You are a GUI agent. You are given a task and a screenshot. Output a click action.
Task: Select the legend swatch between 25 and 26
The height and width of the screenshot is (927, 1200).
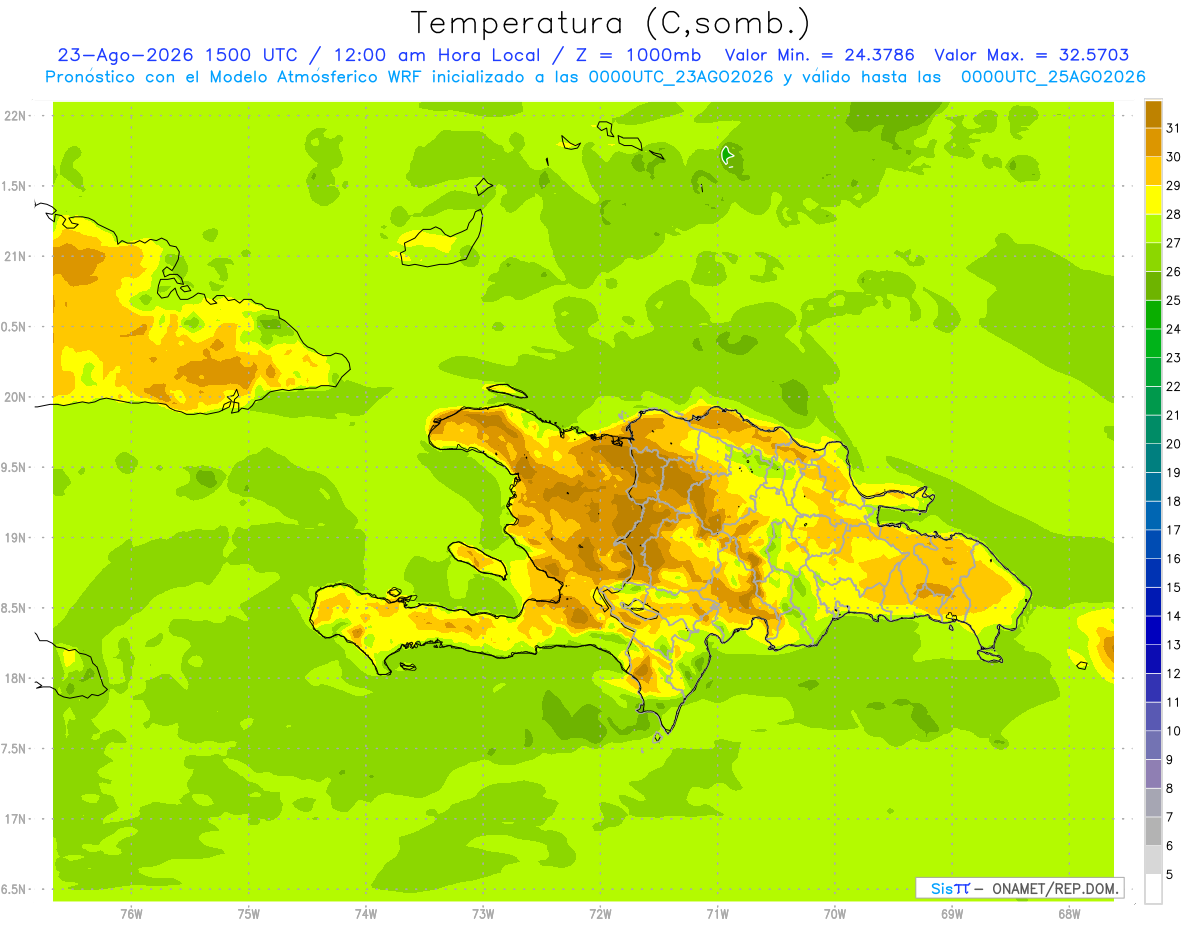pos(1153,286)
